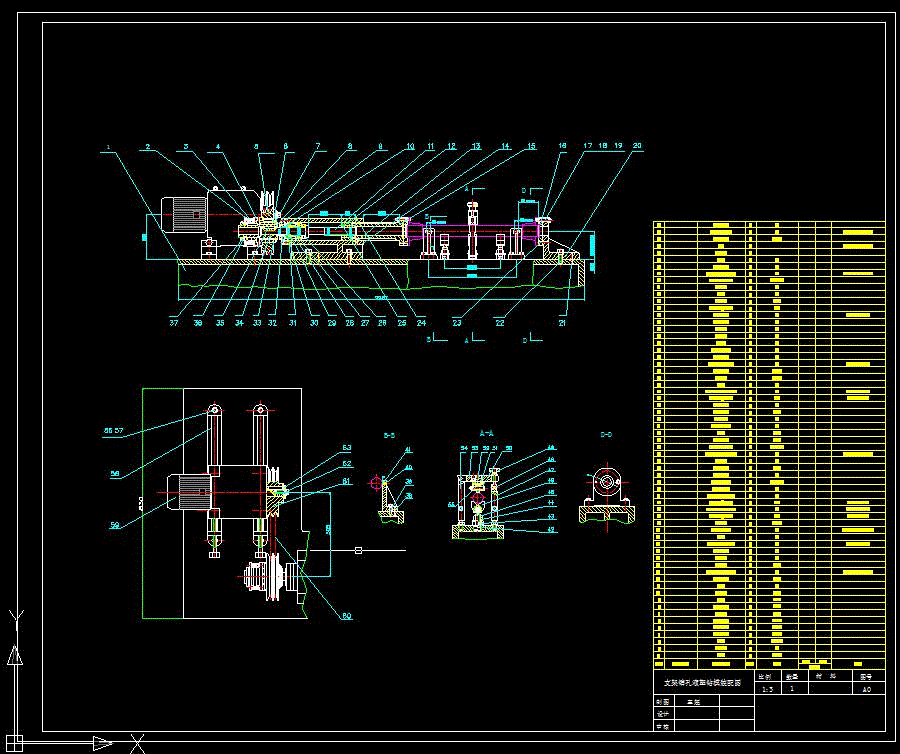Pick part number 31 under the assembly
The image size is (900, 754).
[x=293, y=323]
